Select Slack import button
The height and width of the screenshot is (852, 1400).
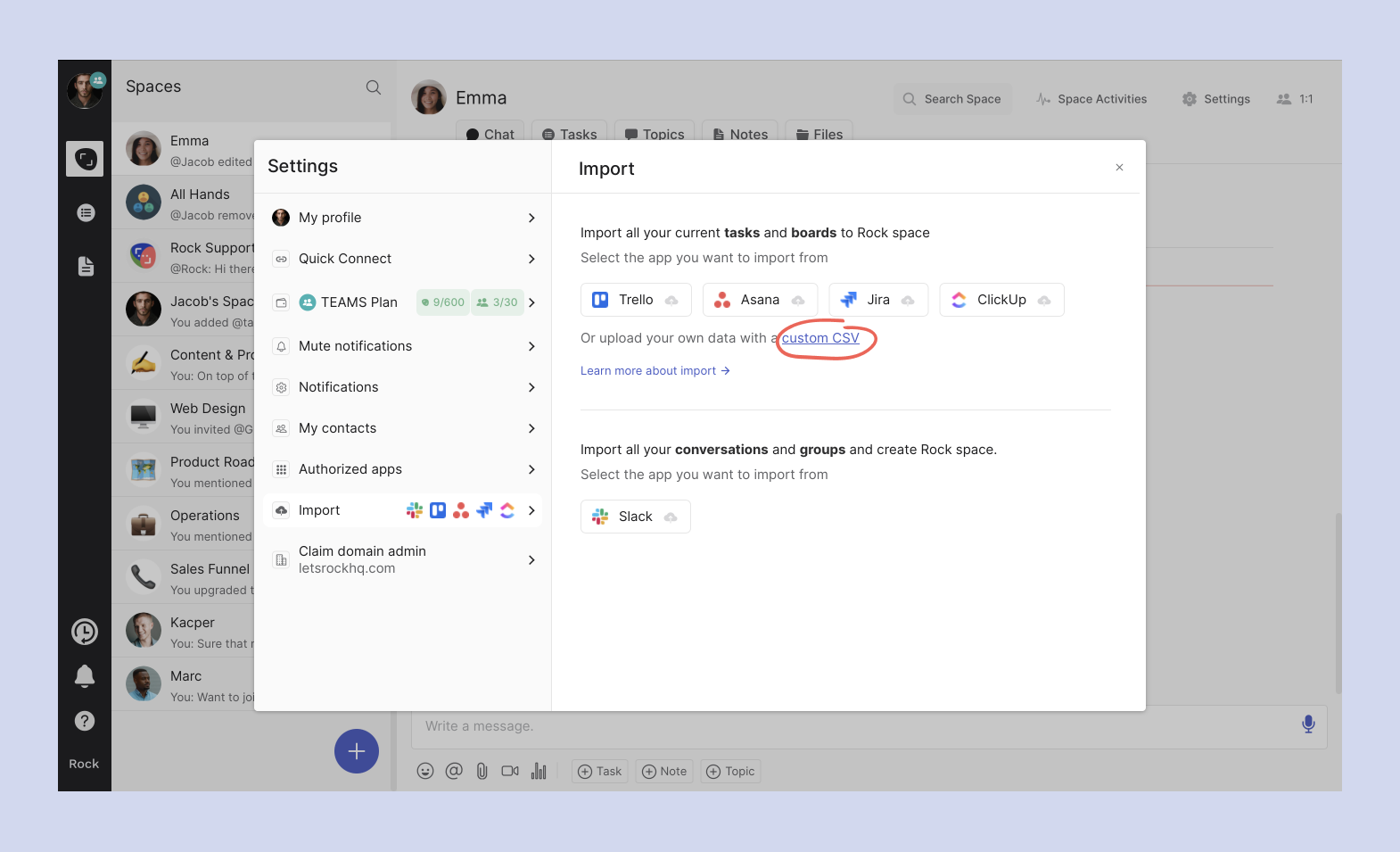[635, 517]
